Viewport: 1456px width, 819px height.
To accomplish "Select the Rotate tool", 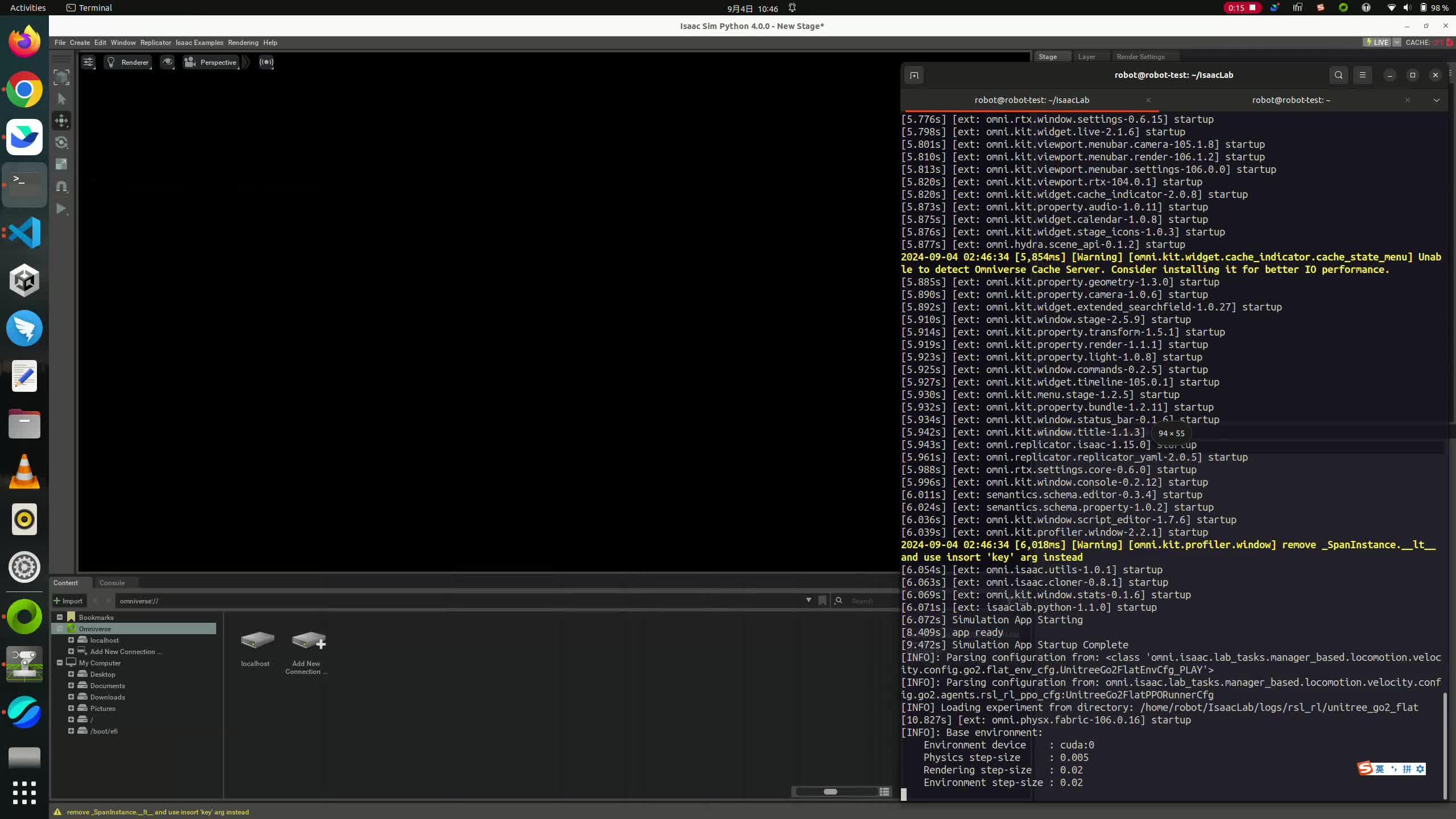I will (x=61, y=143).
